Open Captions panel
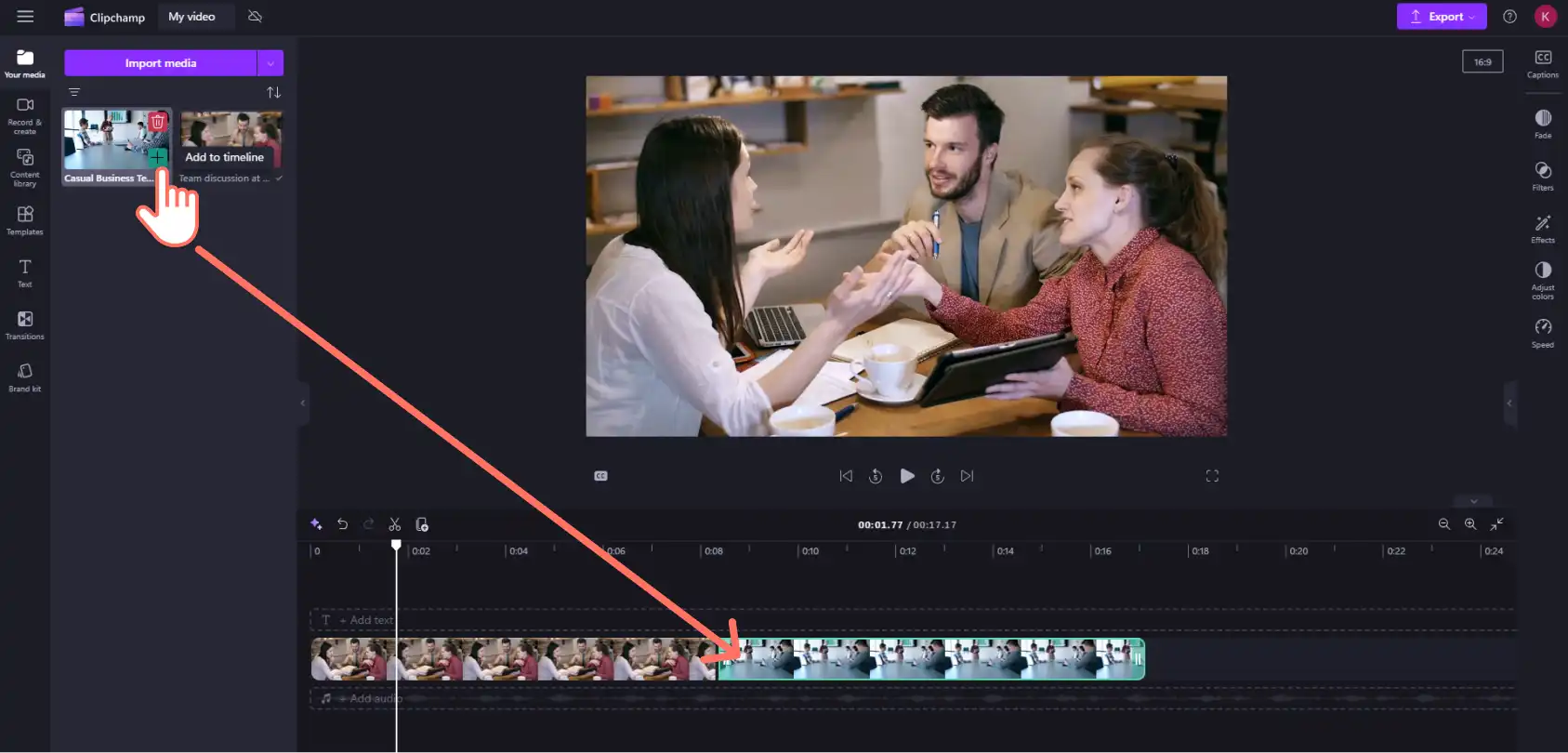The image size is (1568, 753). coord(1543,63)
